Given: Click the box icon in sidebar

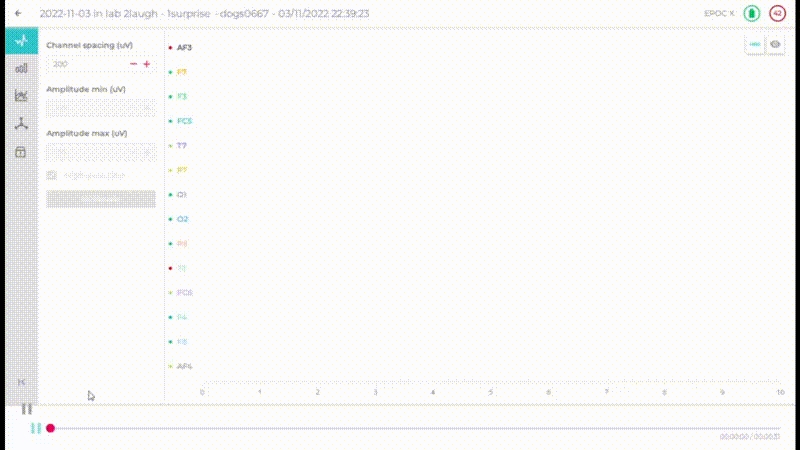Looking at the screenshot, I should [x=21, y=152].
